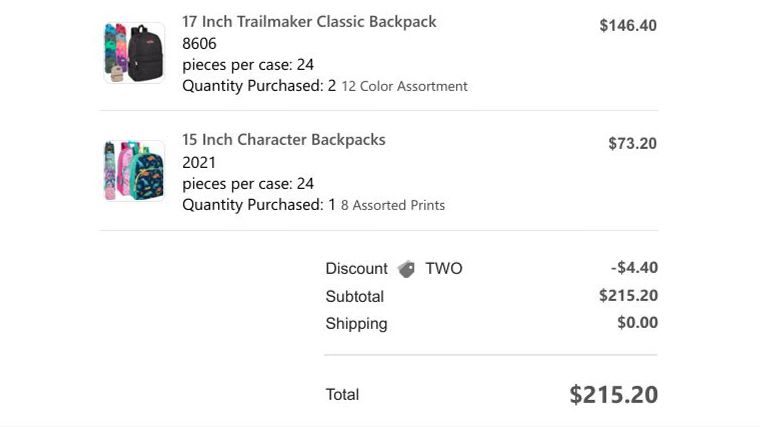Click Quantity Purchased: 2 line

click(259, 86)
